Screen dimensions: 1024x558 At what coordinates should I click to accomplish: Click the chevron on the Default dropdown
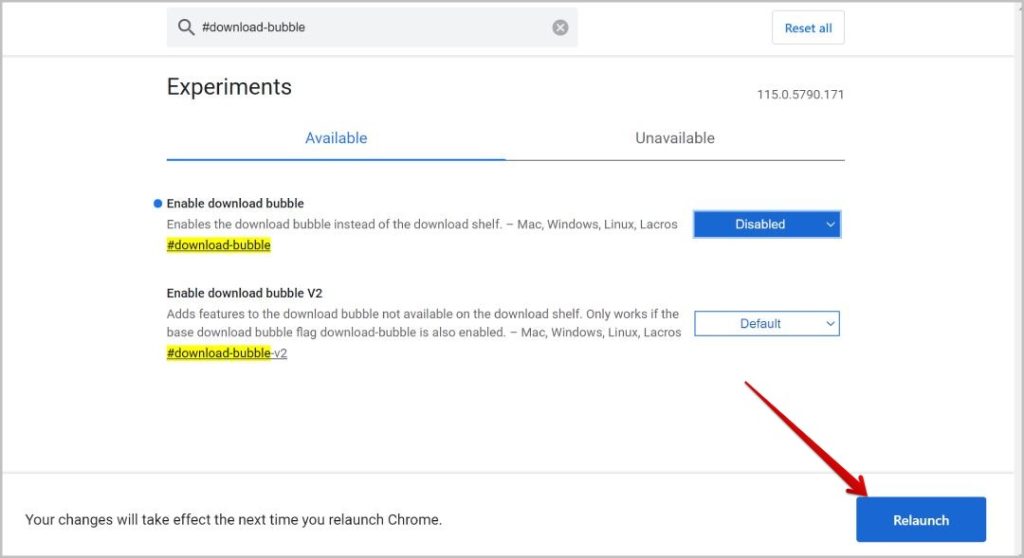click(830, 323)
